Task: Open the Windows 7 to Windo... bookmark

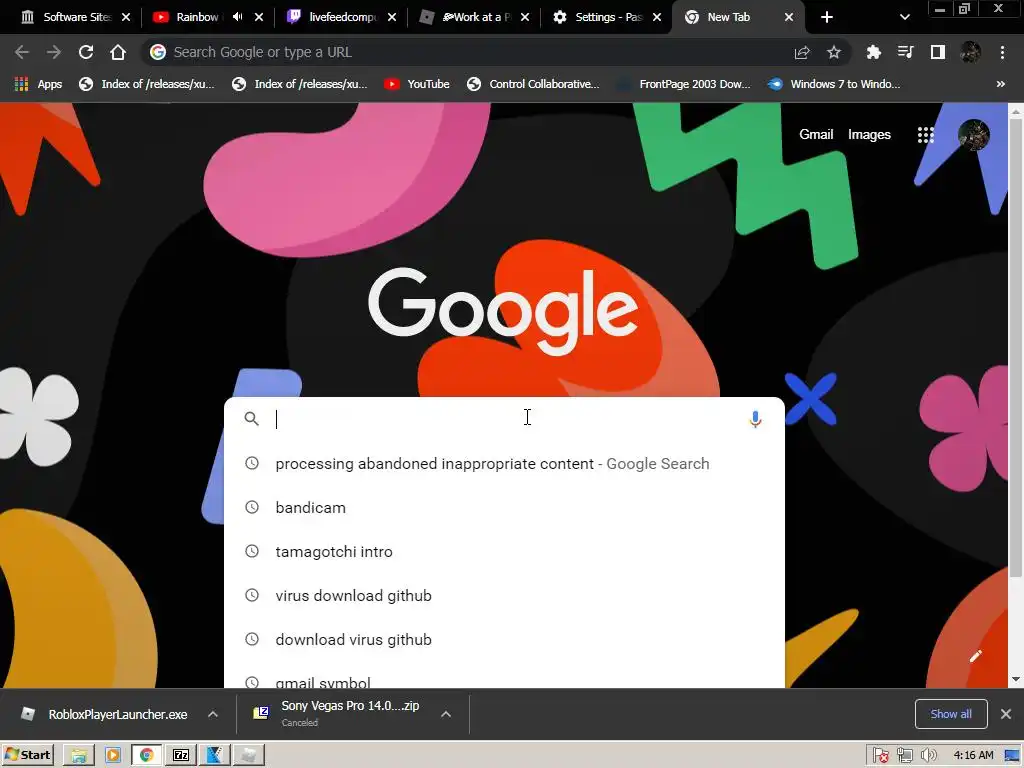Action: coord(834,84)
